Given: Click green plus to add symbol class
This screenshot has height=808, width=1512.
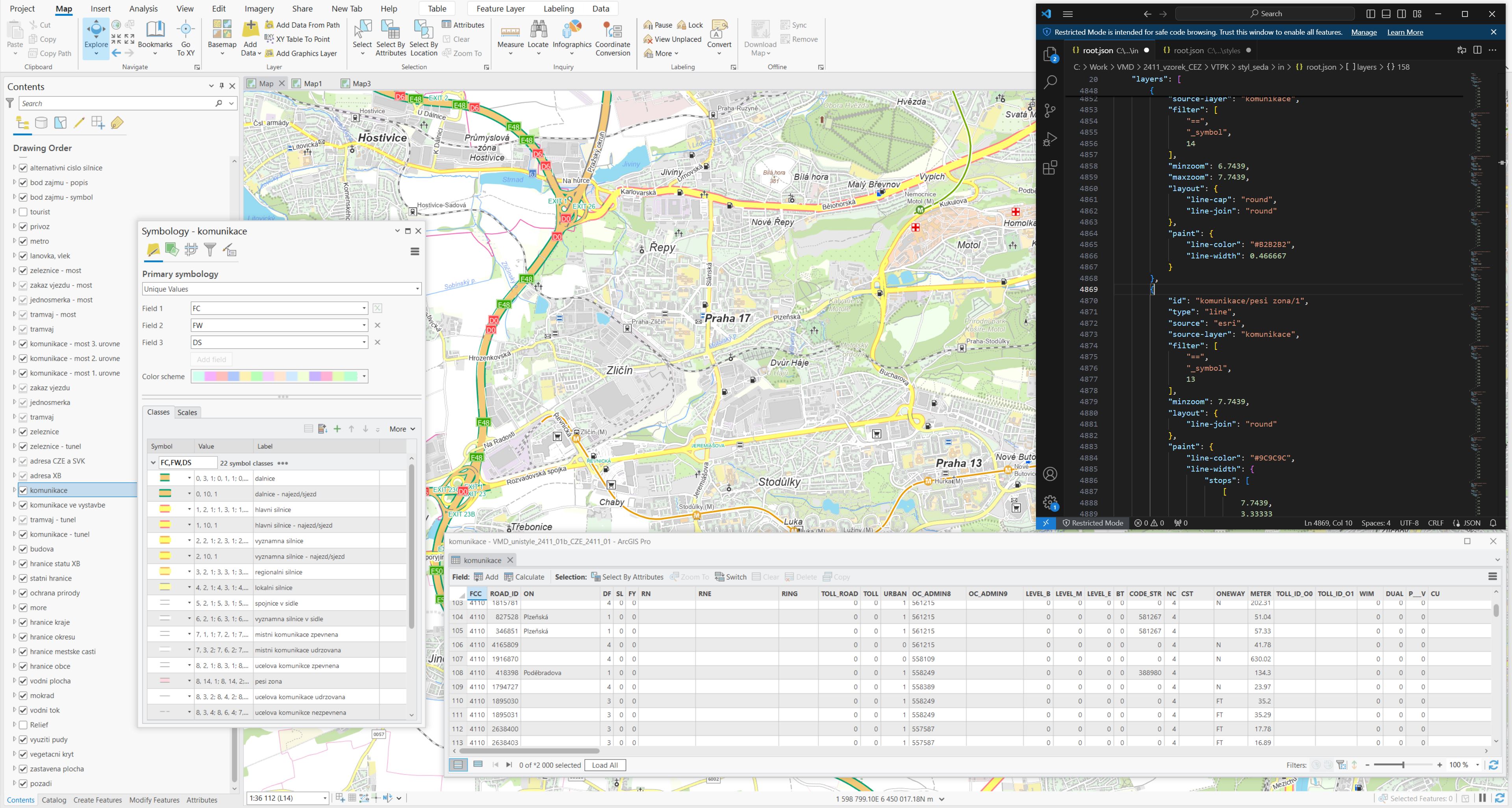Looking at the screenshot, I should (x=337, y=429).
